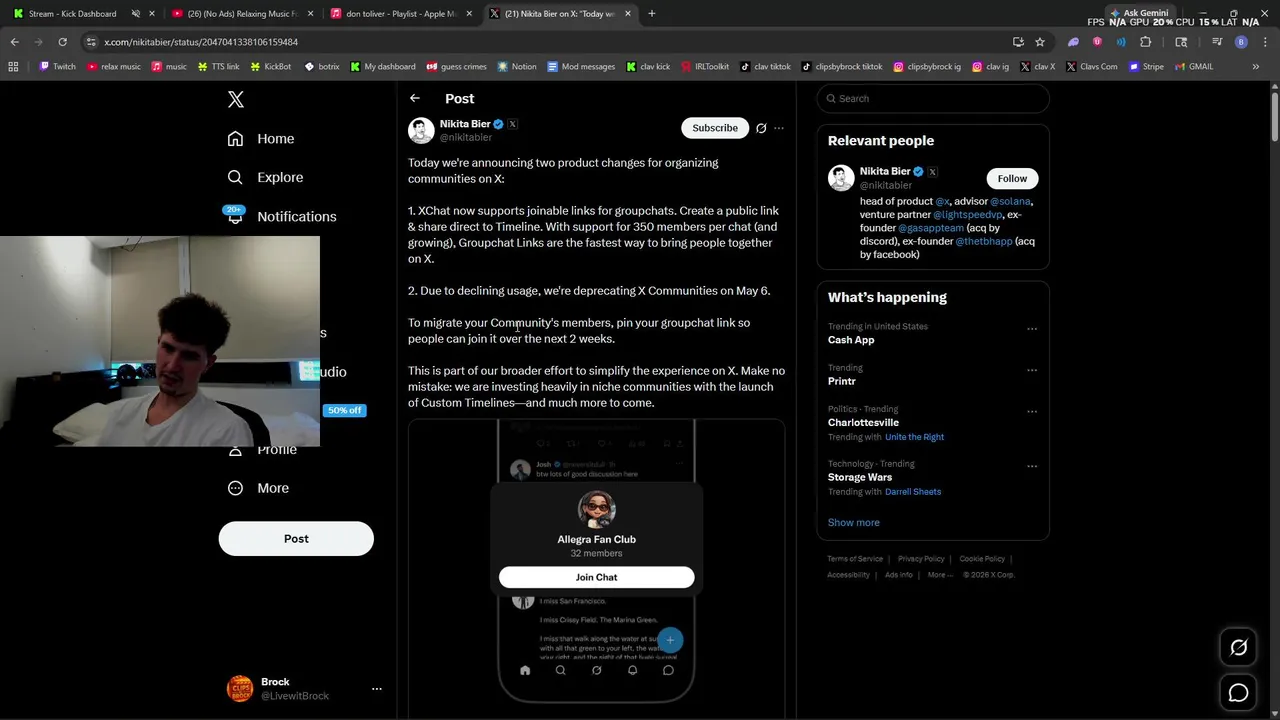Click Show more under What's happening
The height and width of the screenshot is (720, 1280).
pos(854,522)
